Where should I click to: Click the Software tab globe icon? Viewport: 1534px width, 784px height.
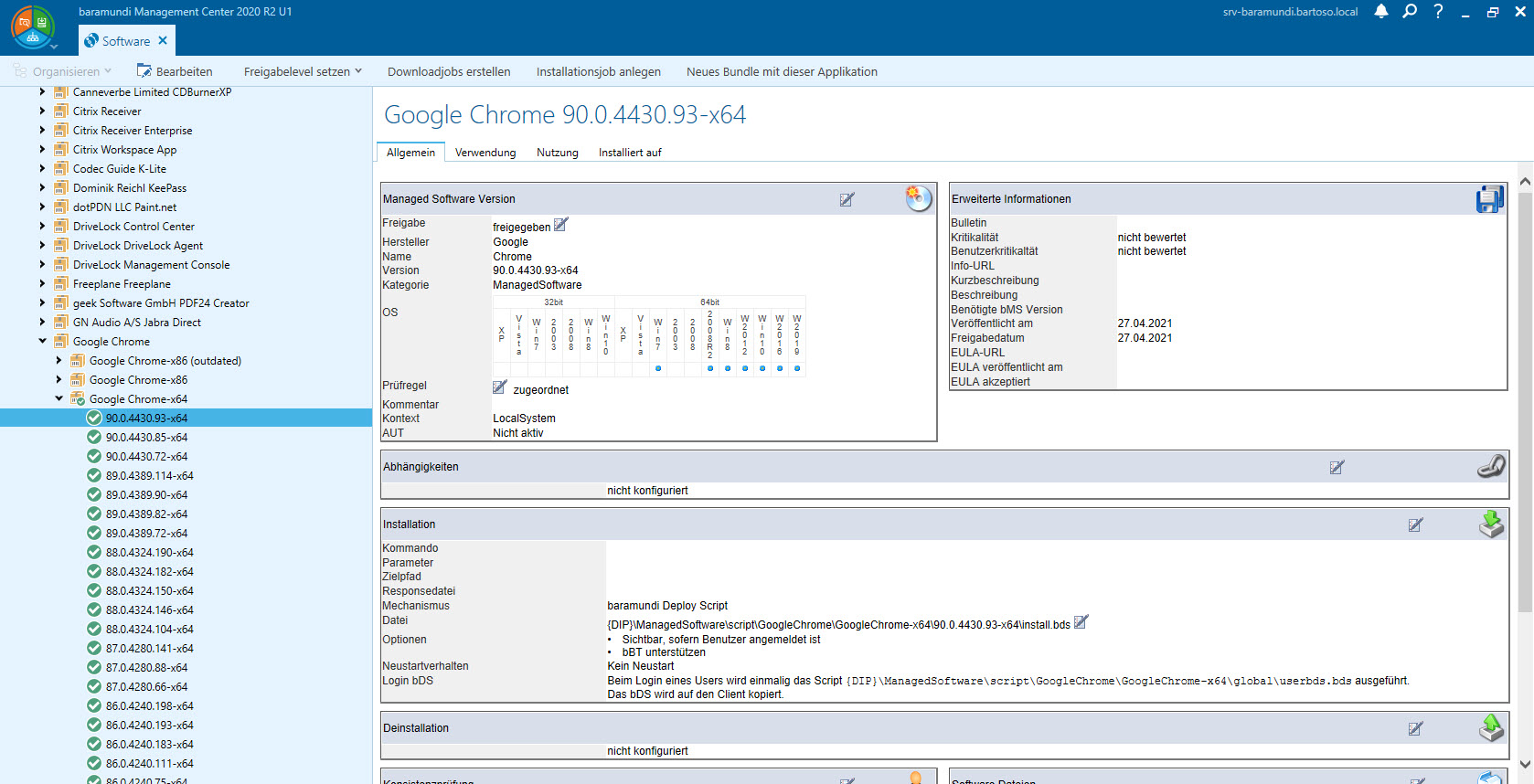click(91, 40)
